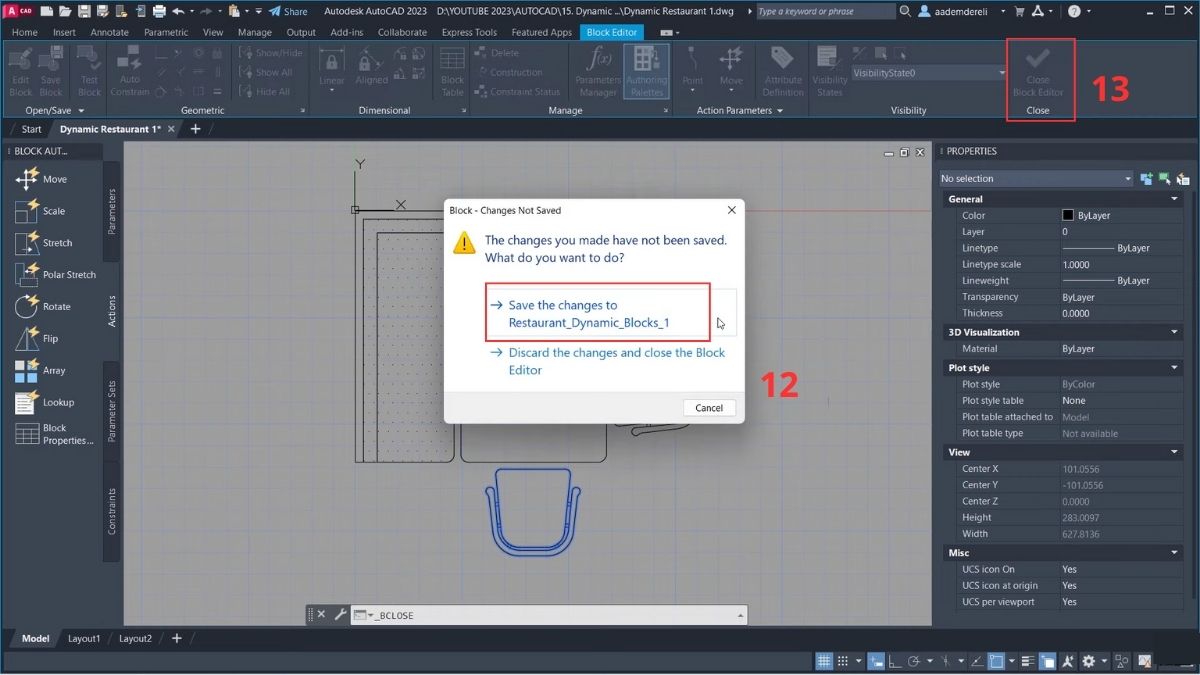This screenshot has width=1200, height=675.
Task: Cancel the unsaved changes dialog
Action: [x=709, y=408]
